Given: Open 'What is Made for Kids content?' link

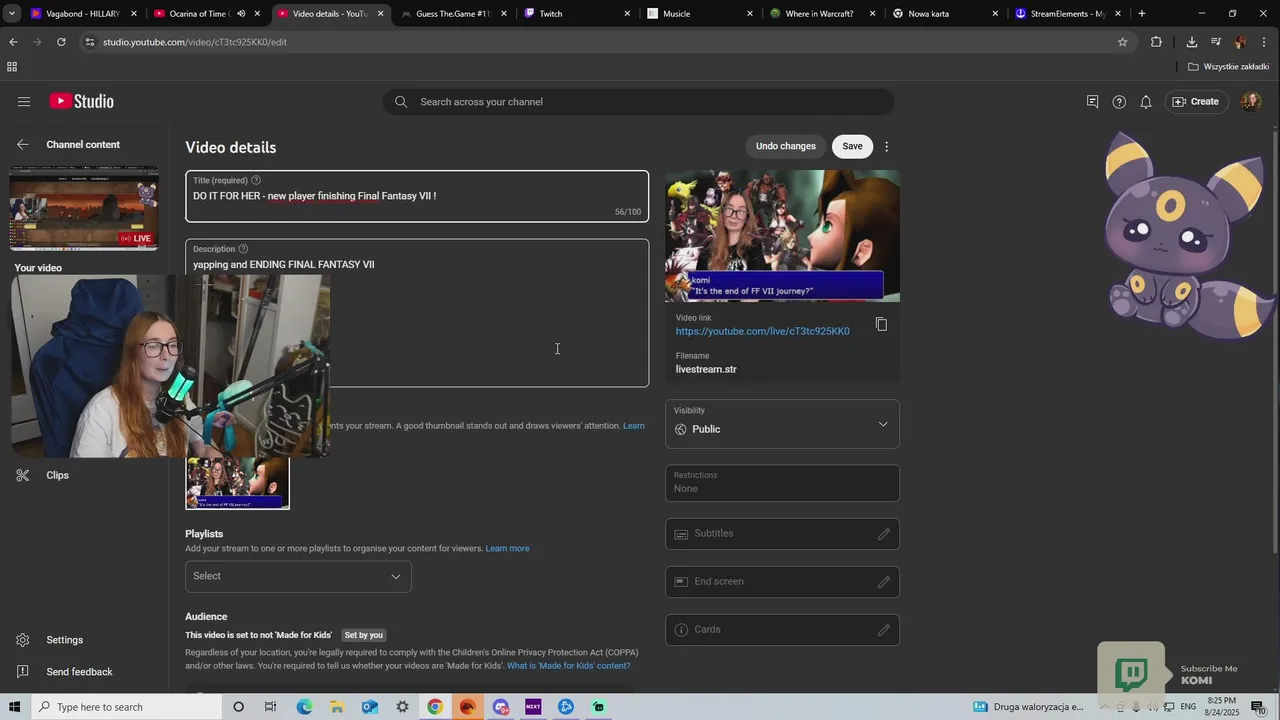Looking at the screenshot, I should [x=568, y=666].
